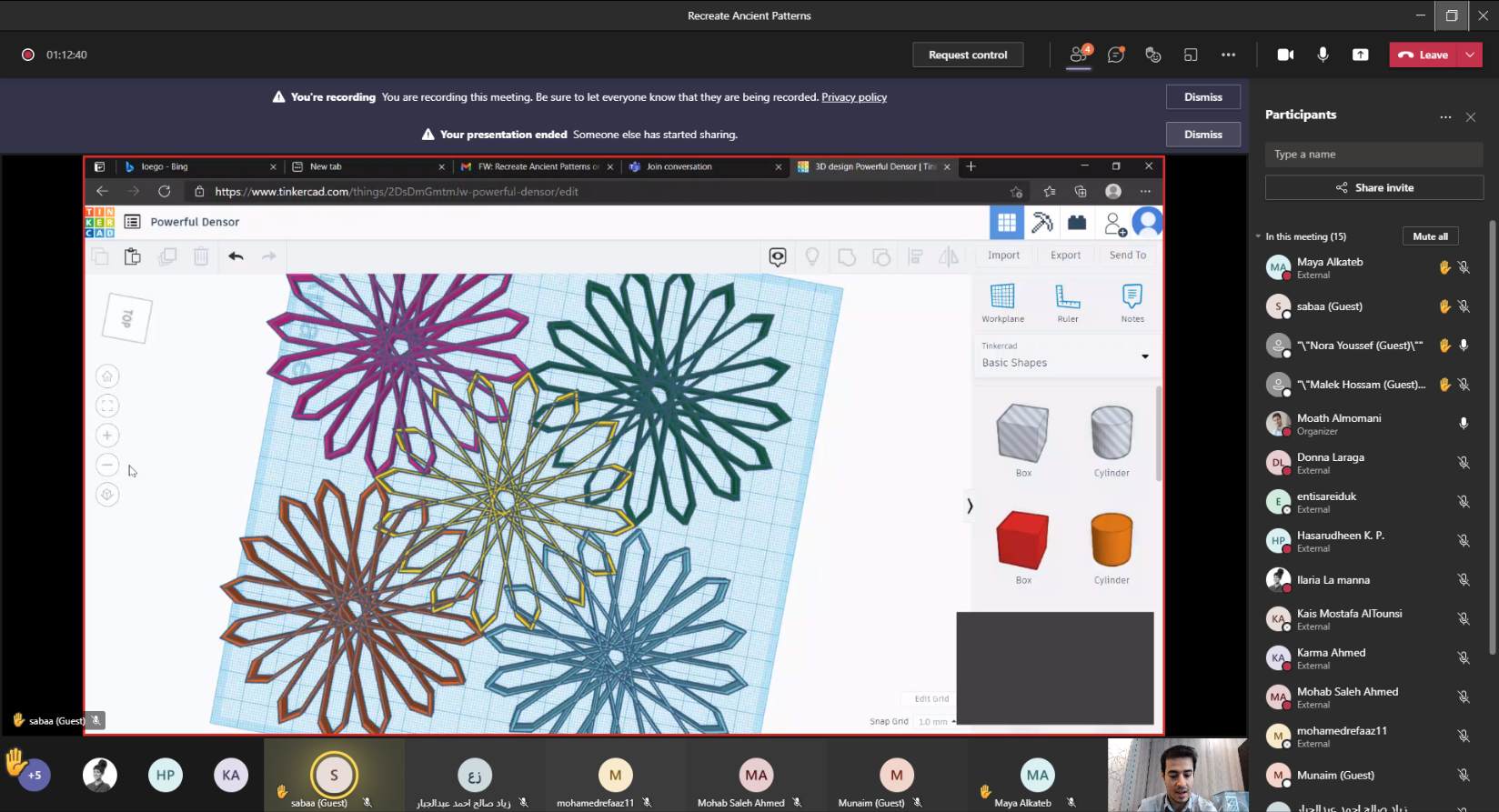Viewport: 1499px width, 812px height.
Task: Open the dropdown arrow next to Leave
Action: pyautogui.click(x=1471, y=55)
